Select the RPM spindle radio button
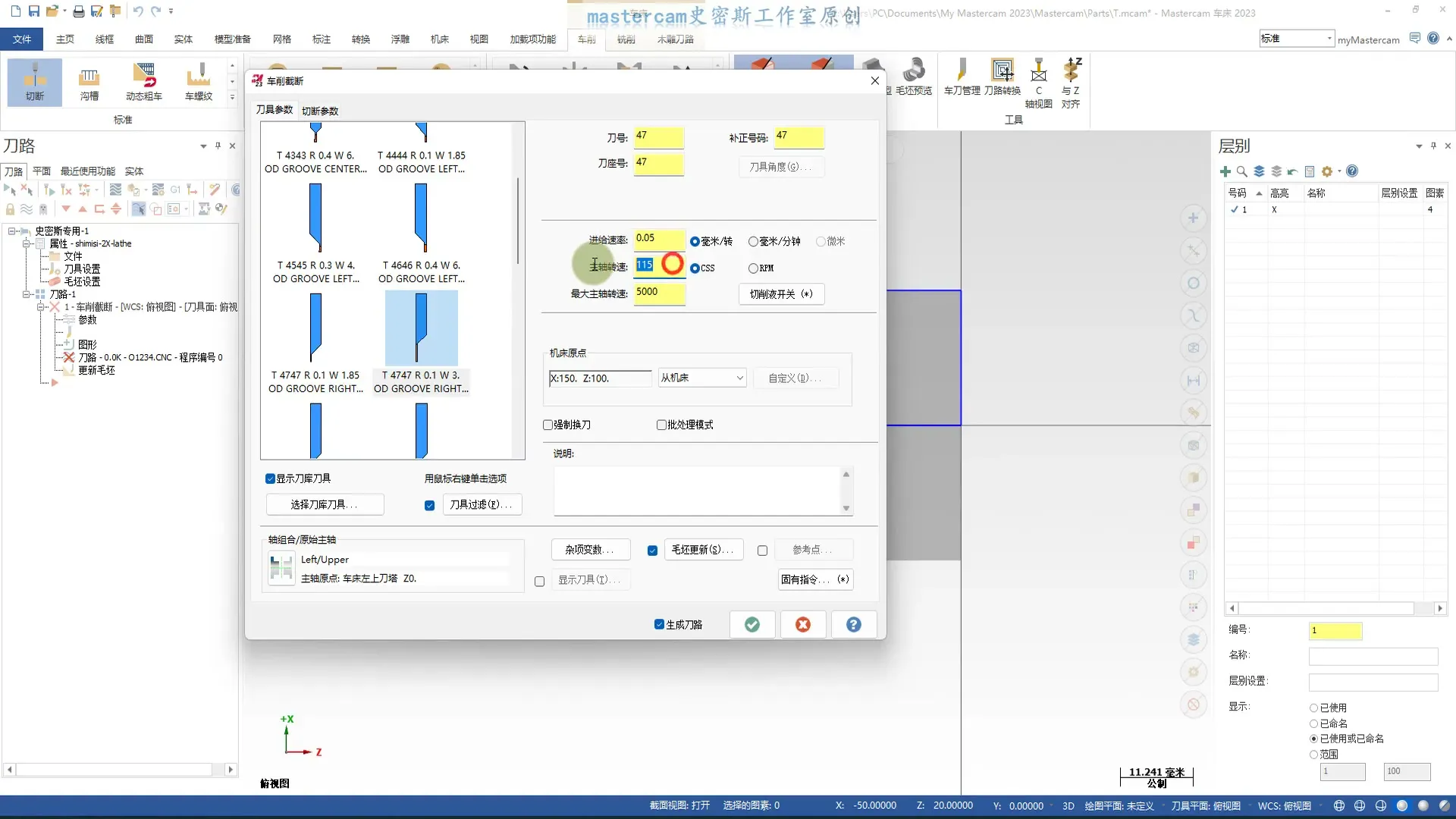The width and height of the screenshot is (1456, 819). coord(753,268)
